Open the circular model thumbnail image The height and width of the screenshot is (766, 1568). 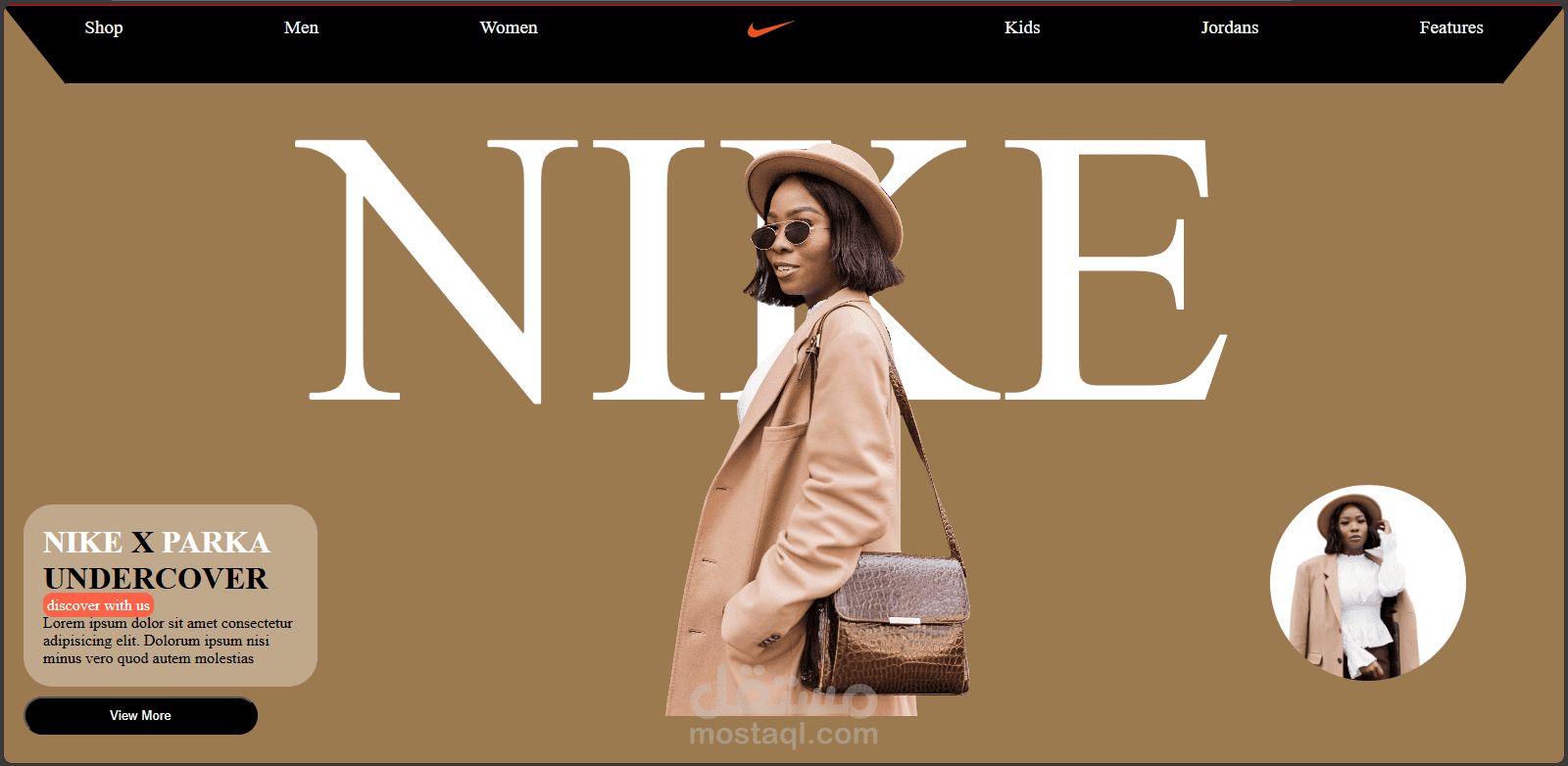[x=1368, y=583]
